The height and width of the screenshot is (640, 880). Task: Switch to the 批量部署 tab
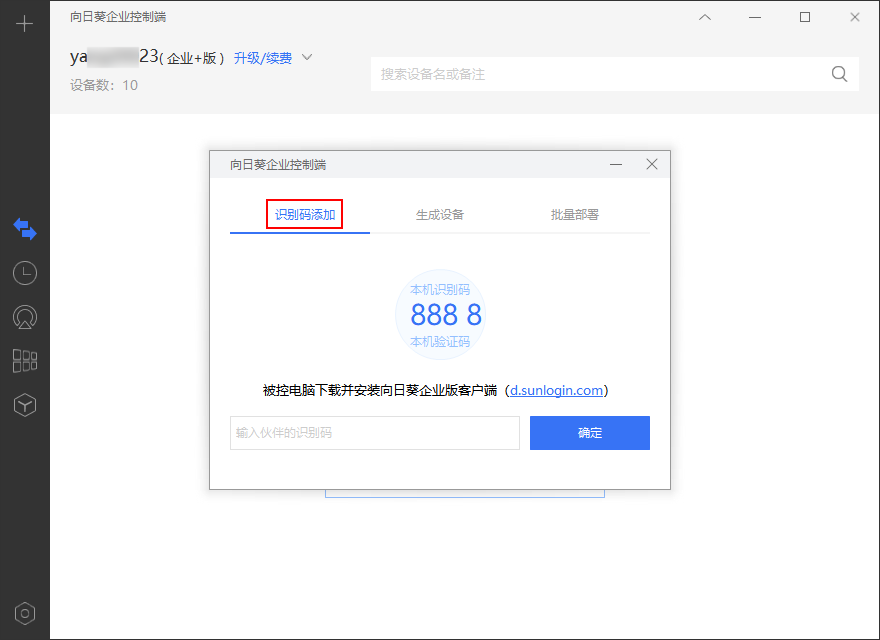tap(575, 214)
